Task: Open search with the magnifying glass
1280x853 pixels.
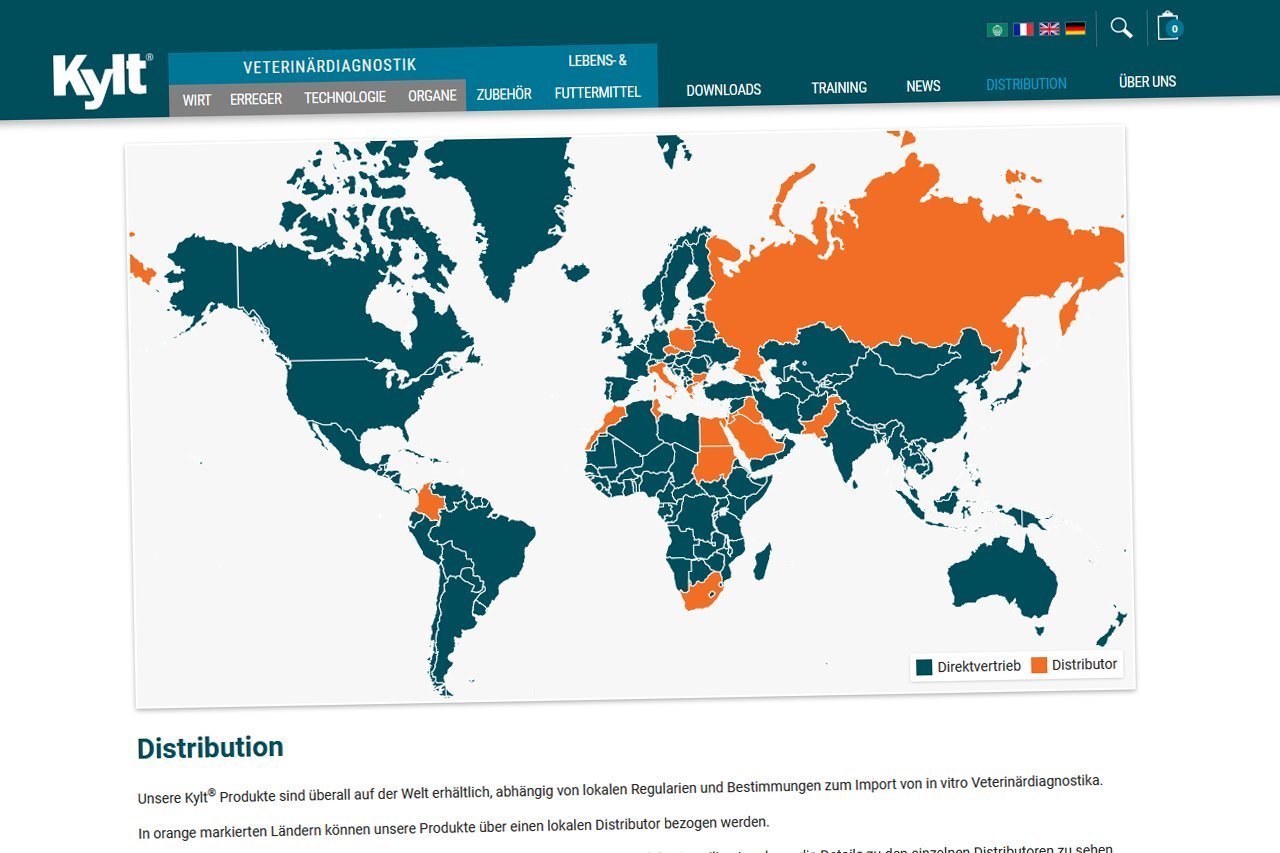Action: [x=1121, y=28]
